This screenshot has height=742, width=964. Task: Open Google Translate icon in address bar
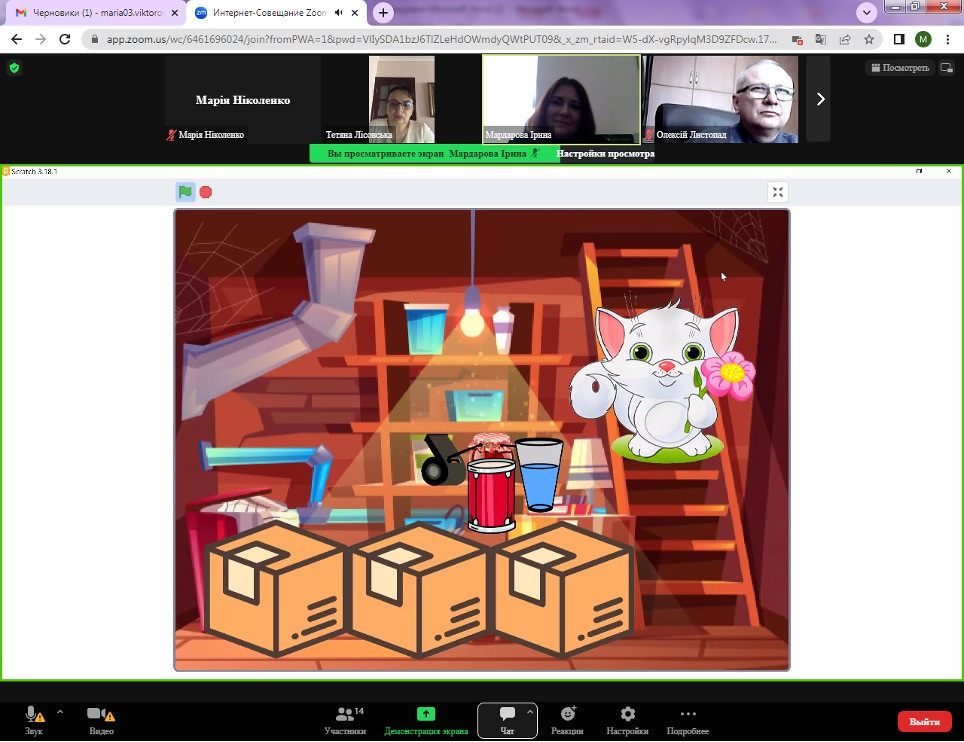tap(821, 39)
